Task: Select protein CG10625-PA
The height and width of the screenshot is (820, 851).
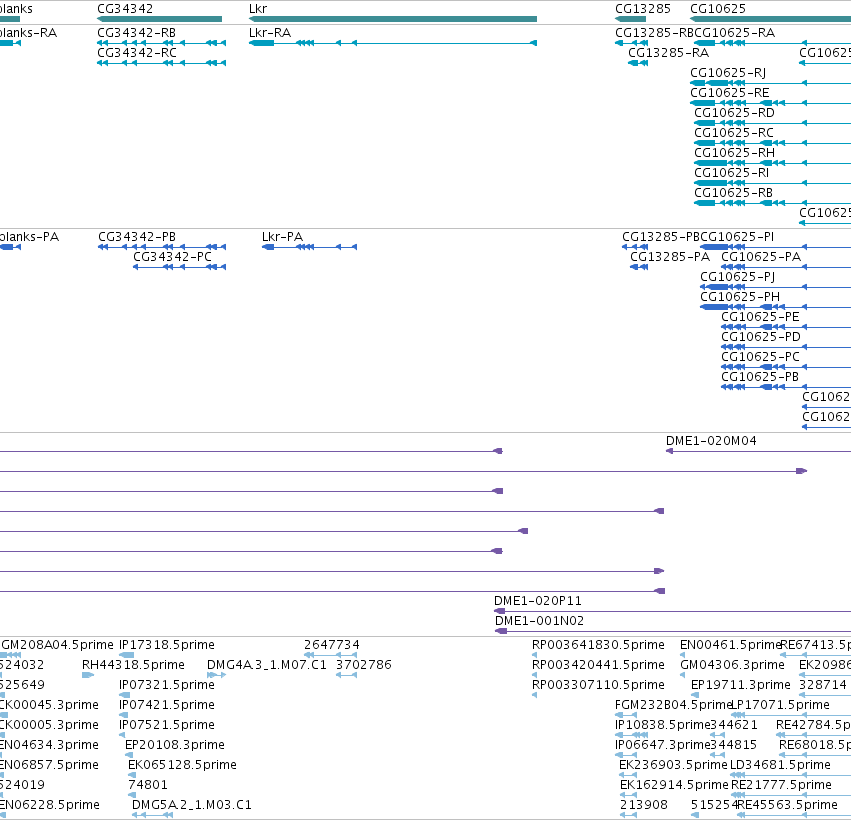Action: [761, 257]
